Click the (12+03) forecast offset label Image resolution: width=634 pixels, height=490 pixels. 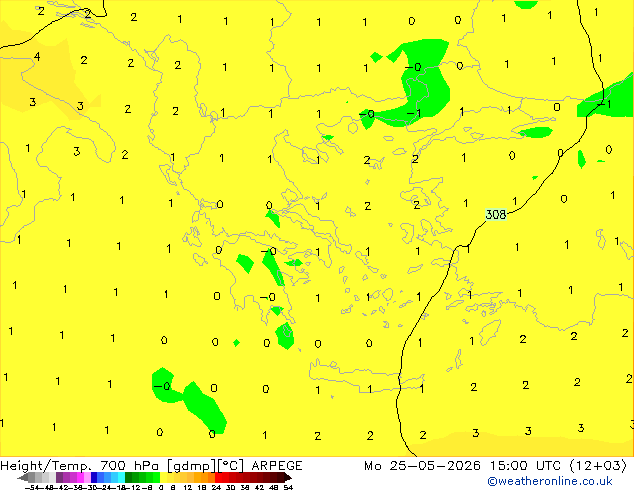(598, 466)
